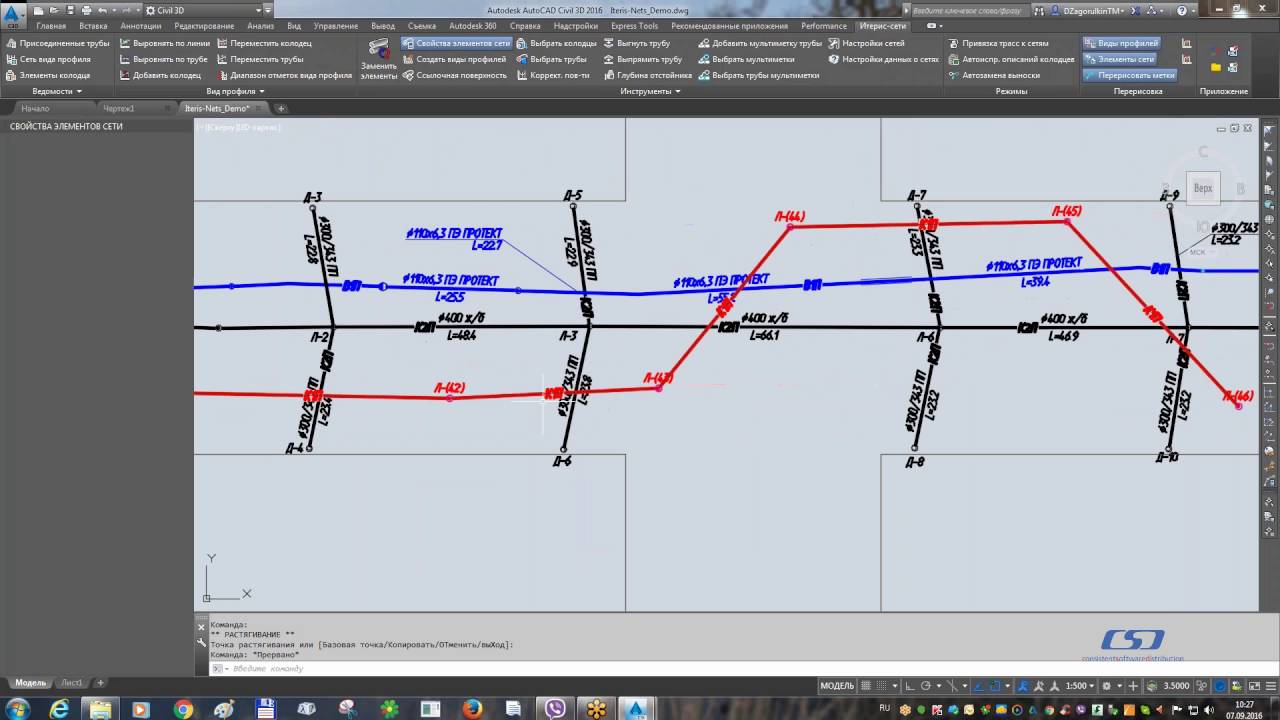This screenshot has height=720, width=1280.
Task: Toggle Элементы сети redraw option
Action: (1119, 59)
